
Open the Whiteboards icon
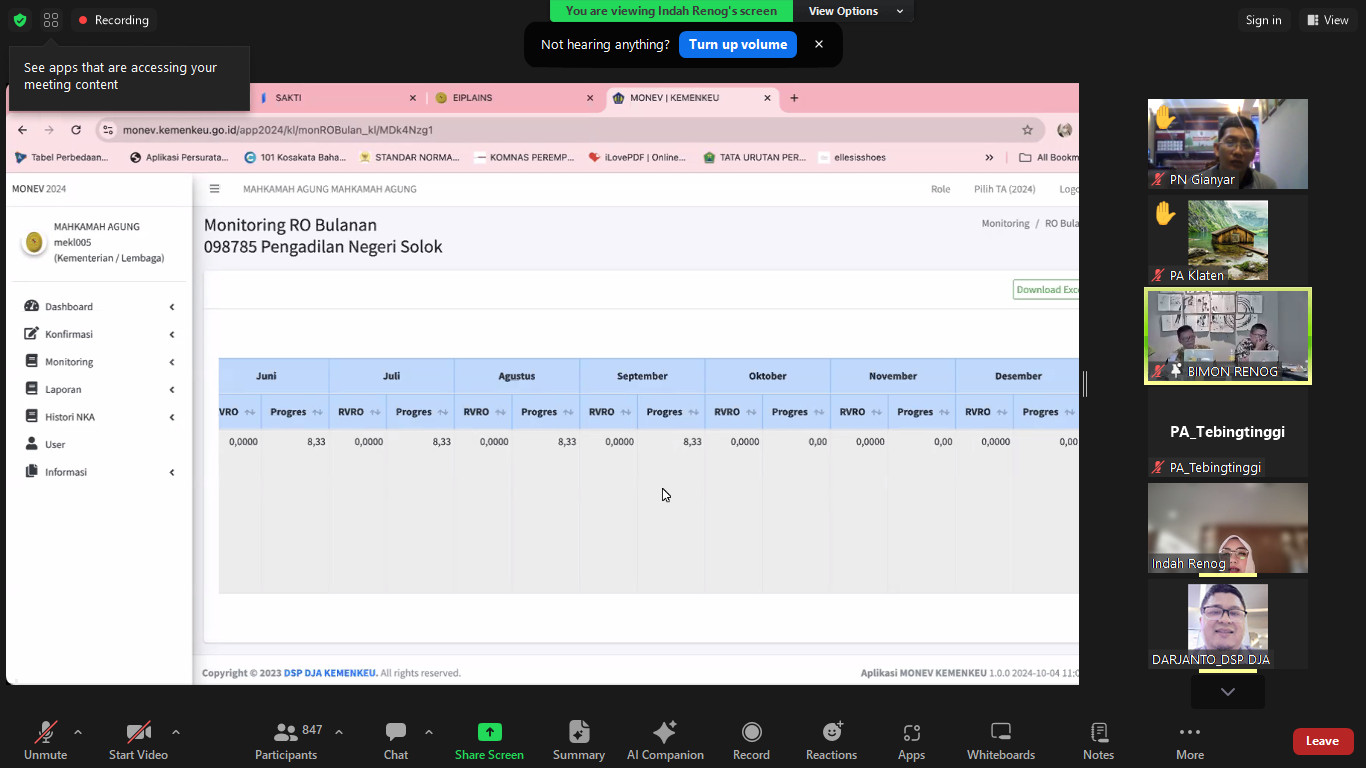tap(1000, 733)
